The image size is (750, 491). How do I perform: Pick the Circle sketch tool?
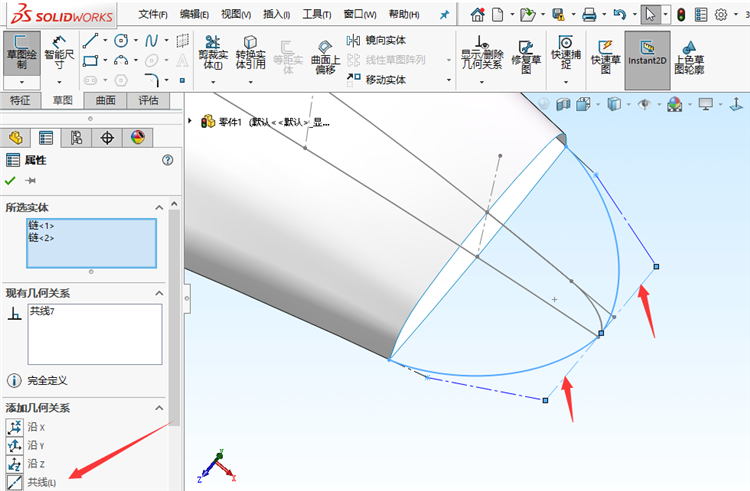pos(121,41)
